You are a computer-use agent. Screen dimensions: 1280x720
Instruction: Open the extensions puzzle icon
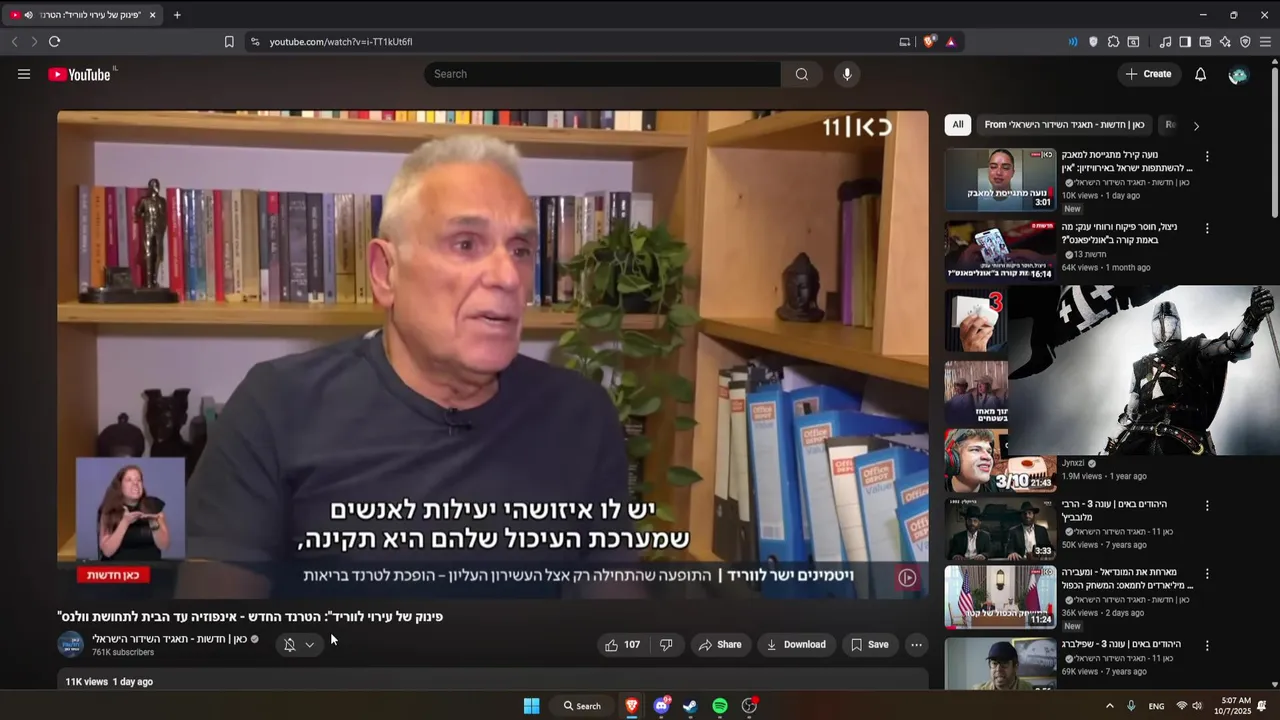[1113, 42]
